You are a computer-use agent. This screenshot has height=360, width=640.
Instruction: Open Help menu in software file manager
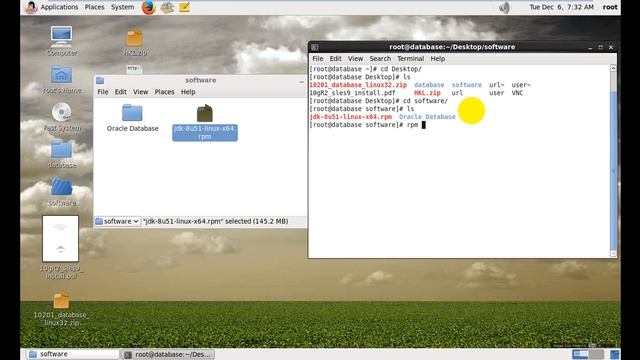(x=188, y=92)
